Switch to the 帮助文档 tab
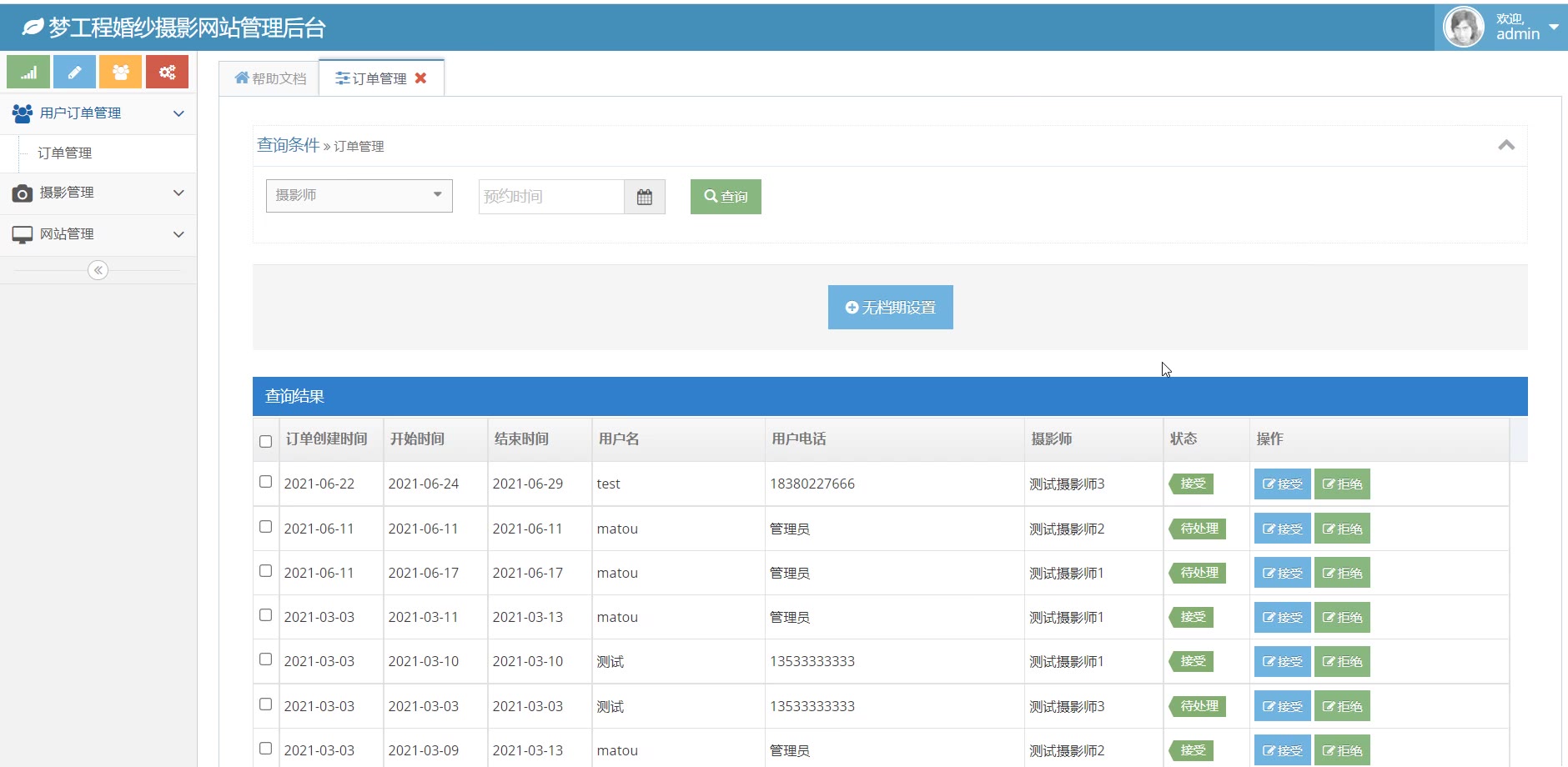This screenshot has width=1568, height=767. [x=270, y=78]
